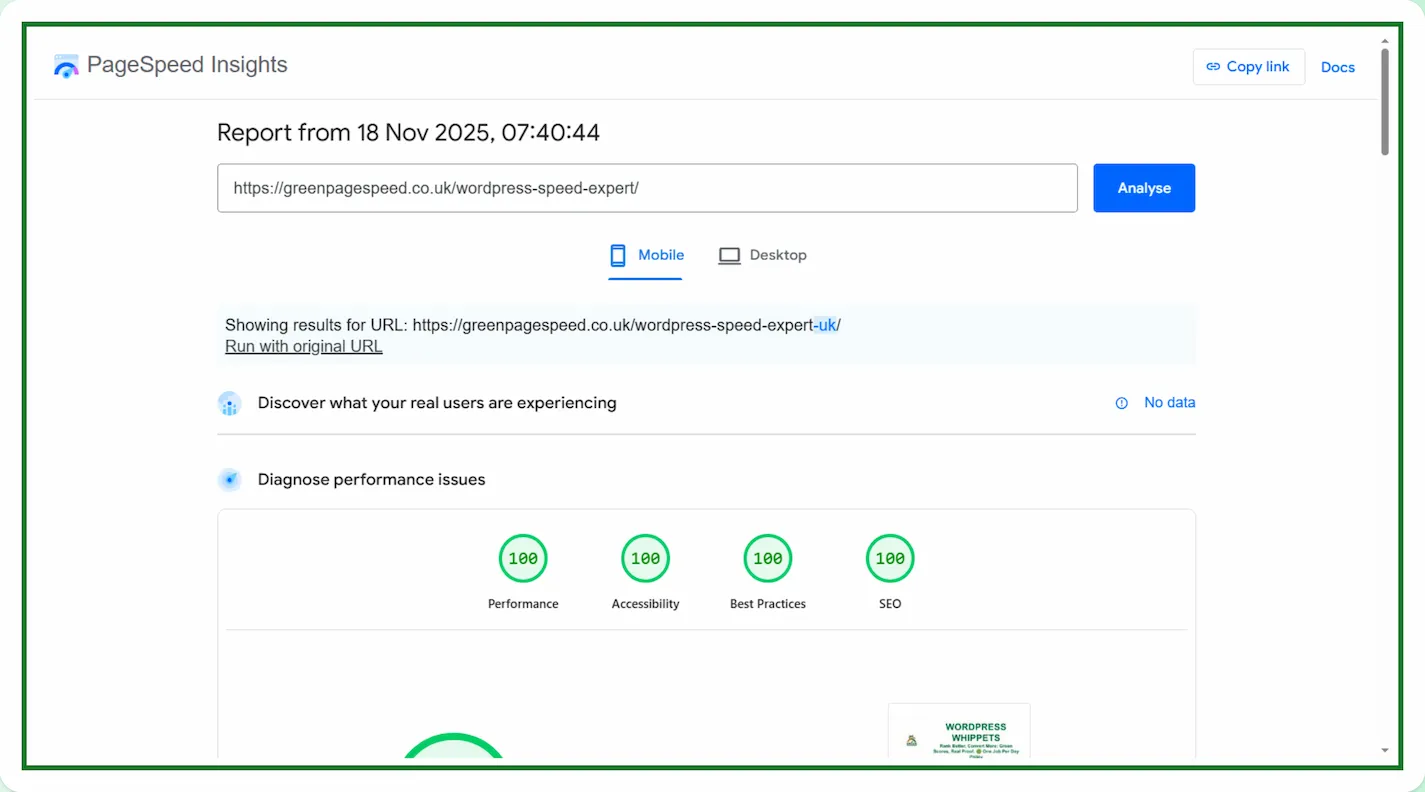1425x792 pixels.
Task: Click the WordPress Whippets page screenshot thumbnail
Action: pos(958,732)
